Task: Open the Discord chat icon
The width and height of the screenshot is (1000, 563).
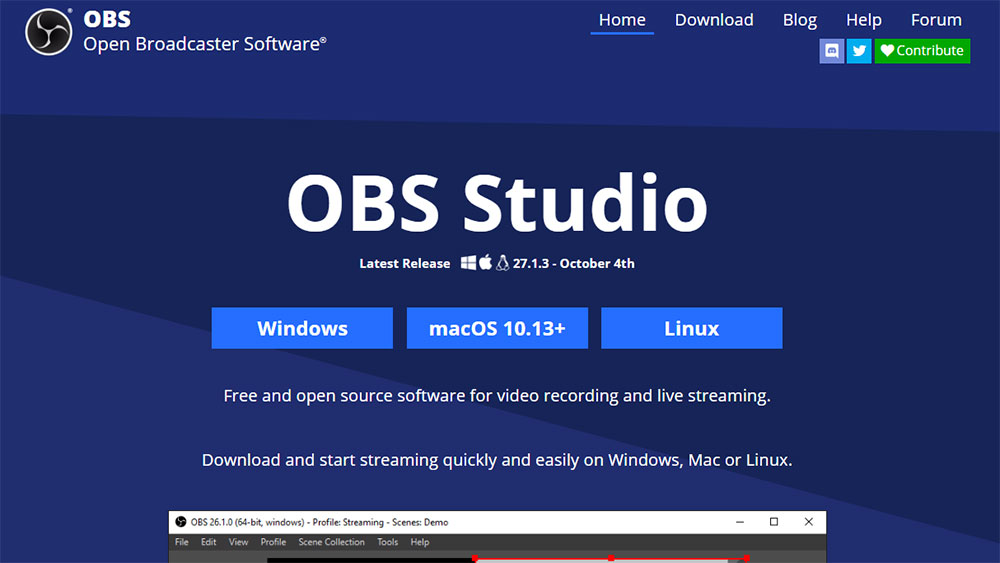Action: [x=832, y=51]
